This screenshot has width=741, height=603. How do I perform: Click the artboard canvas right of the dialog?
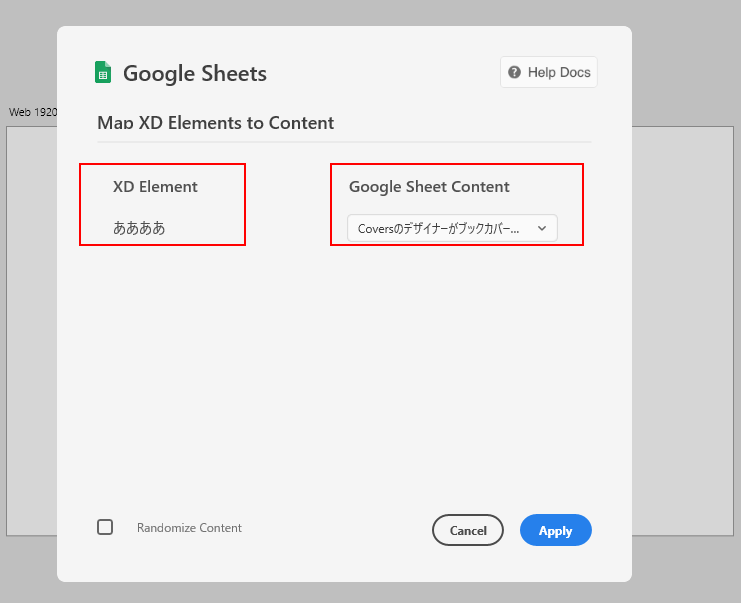click(x=682, y=331)
